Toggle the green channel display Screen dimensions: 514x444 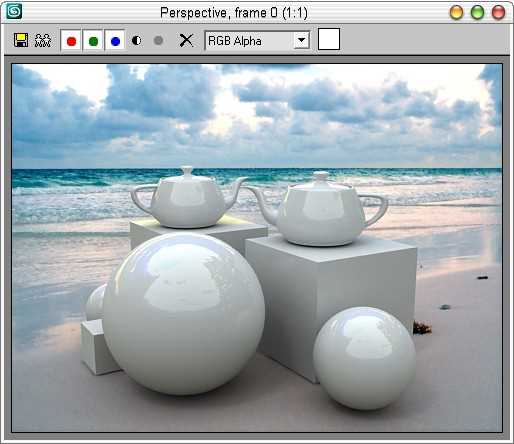93,41
